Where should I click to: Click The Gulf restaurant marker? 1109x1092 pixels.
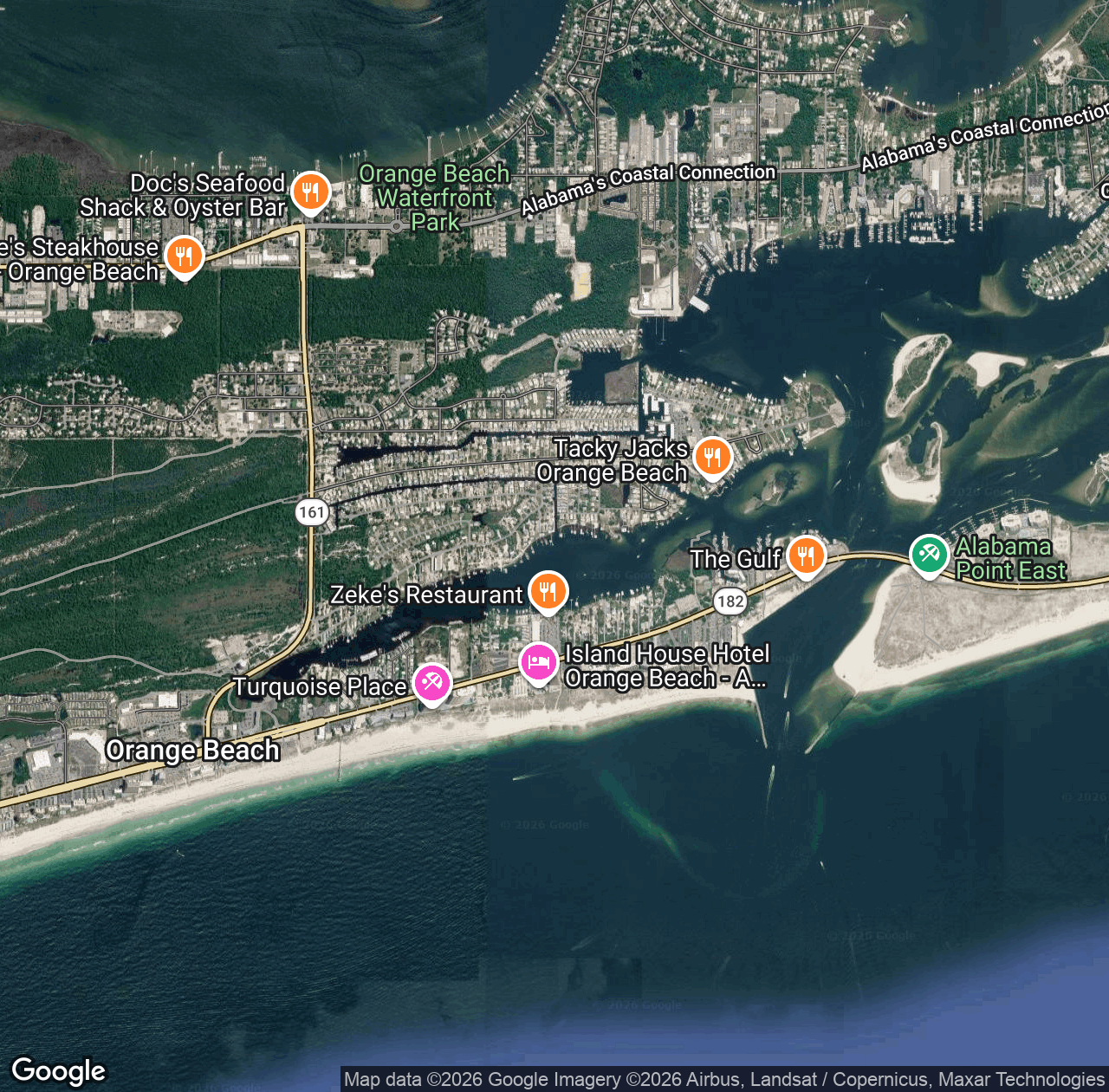click(x=806, y=556)
